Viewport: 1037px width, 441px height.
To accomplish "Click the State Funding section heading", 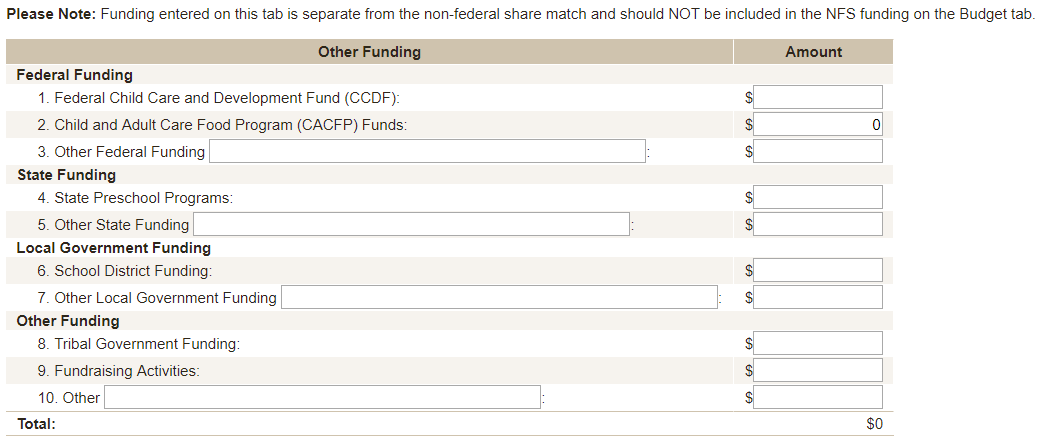I will coord(66,175).
